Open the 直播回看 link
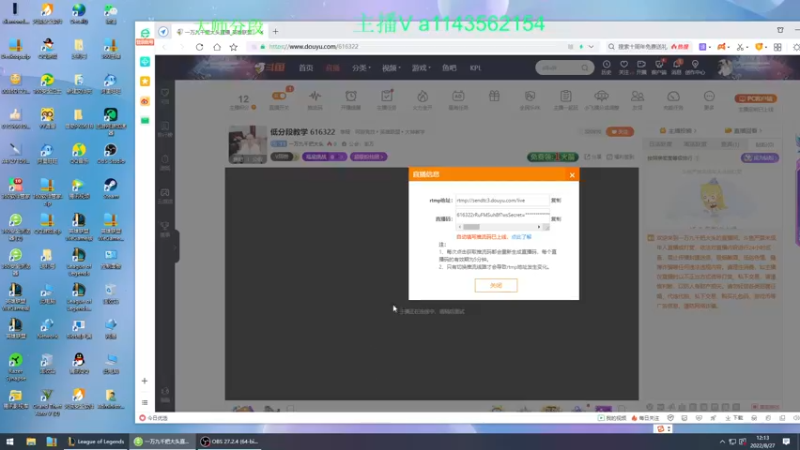This screenshot has height=450, width=800. click(x=743, y=131)
